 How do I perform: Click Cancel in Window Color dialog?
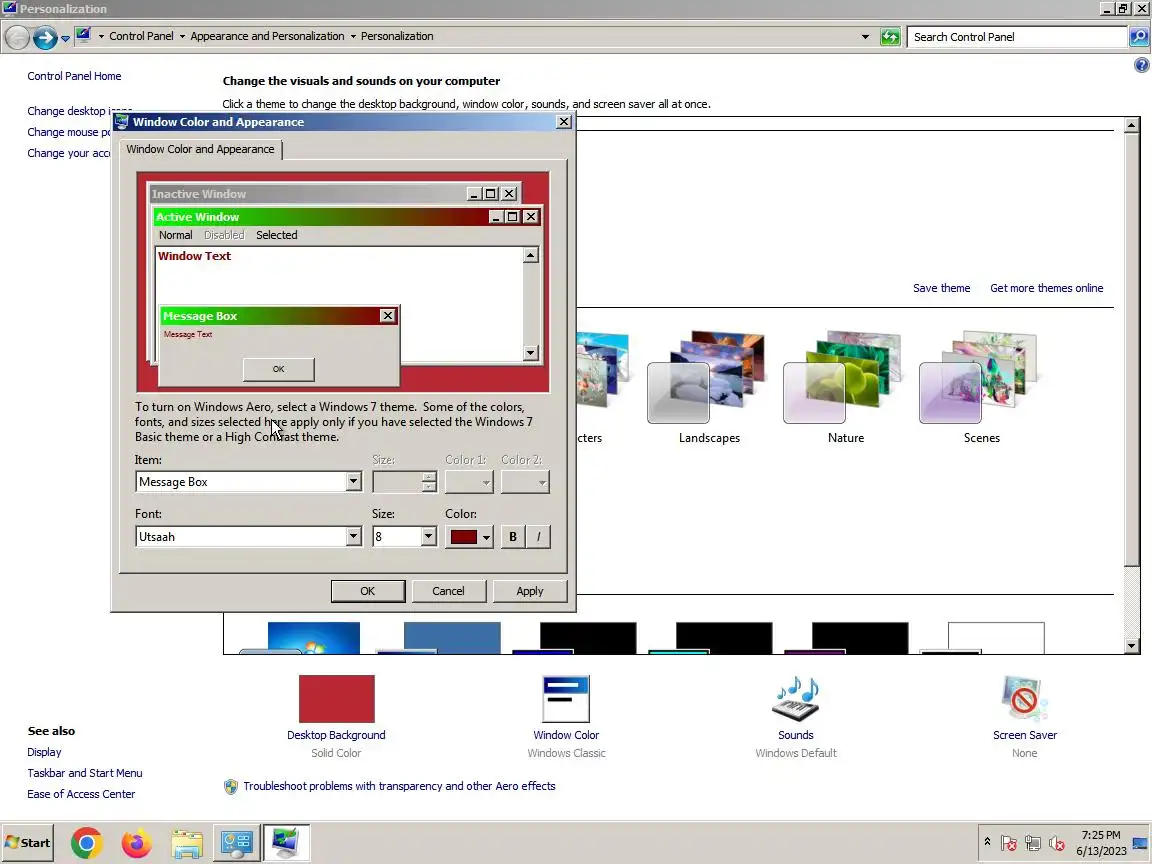coord(448,591)
